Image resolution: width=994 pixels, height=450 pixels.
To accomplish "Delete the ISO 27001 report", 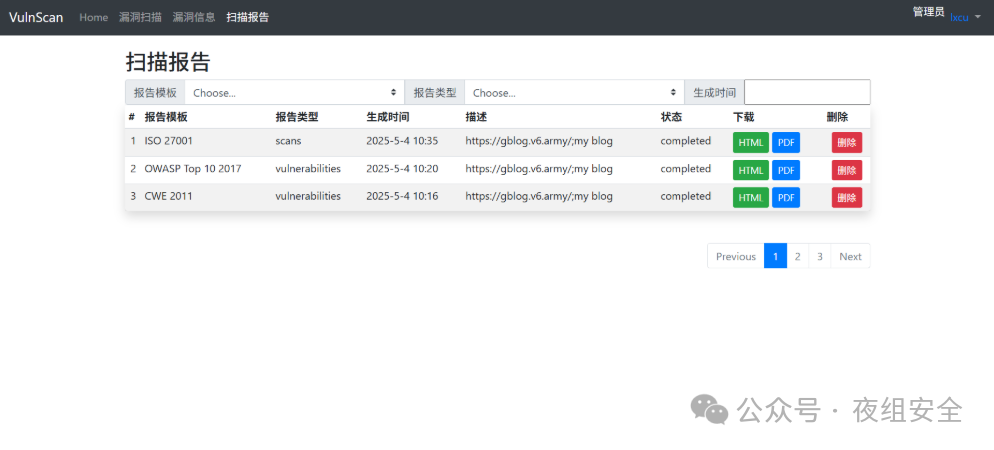I will 847,143.
